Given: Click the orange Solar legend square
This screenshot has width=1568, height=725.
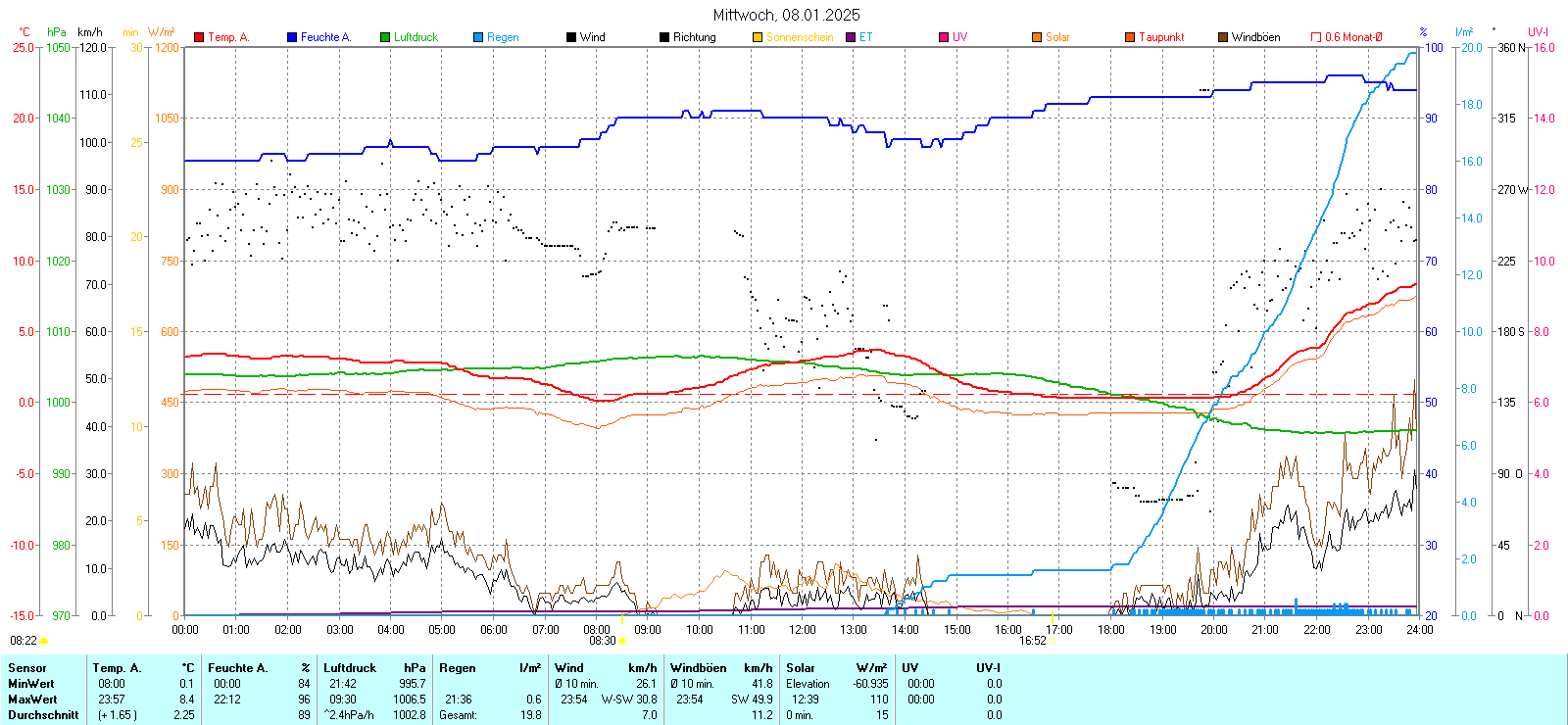Looking at the screenshot, I should 1037,37.
